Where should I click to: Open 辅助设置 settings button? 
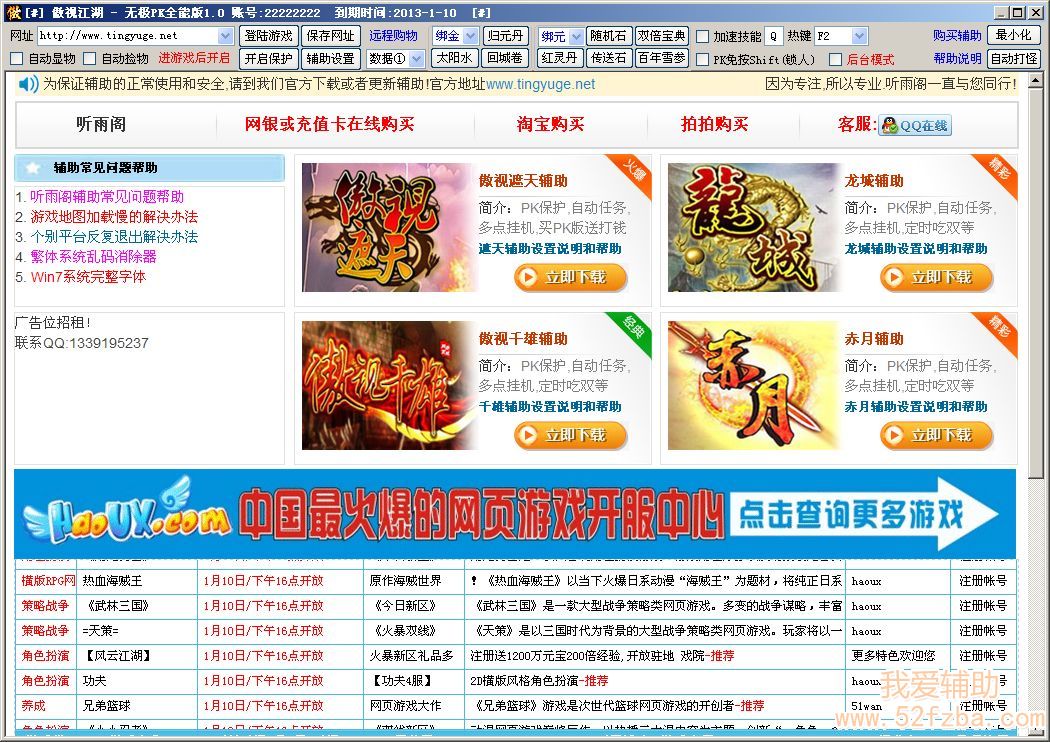coord(331,59)
